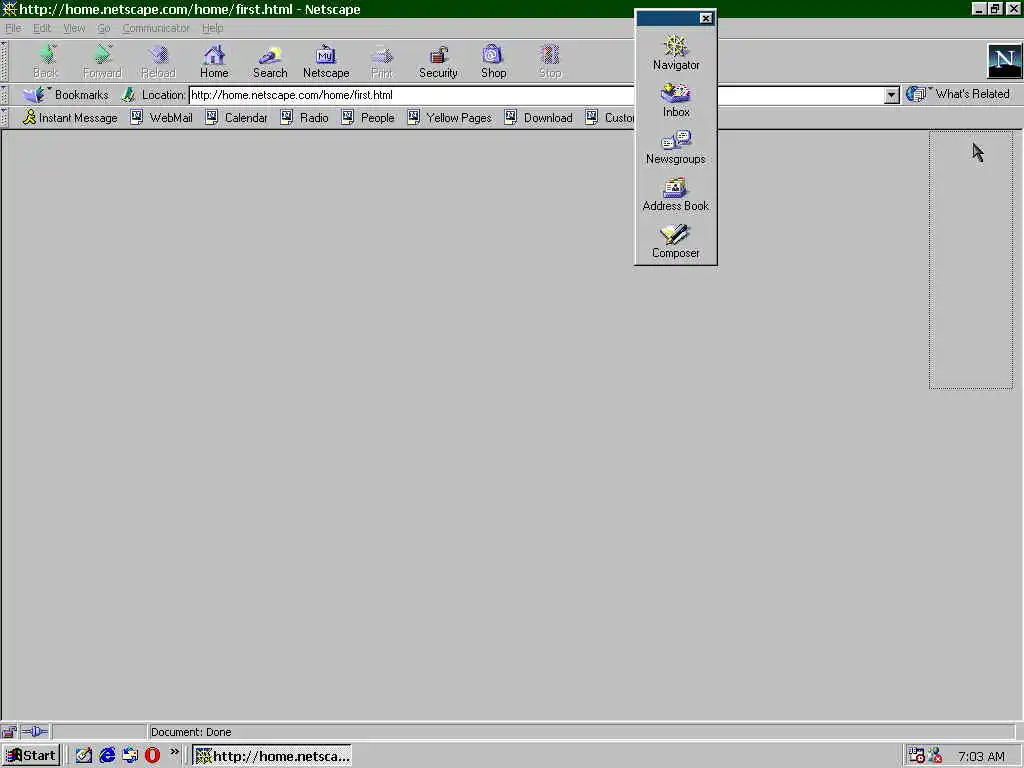
Task: Click the Stop loading button
Action: pos(550,61)
